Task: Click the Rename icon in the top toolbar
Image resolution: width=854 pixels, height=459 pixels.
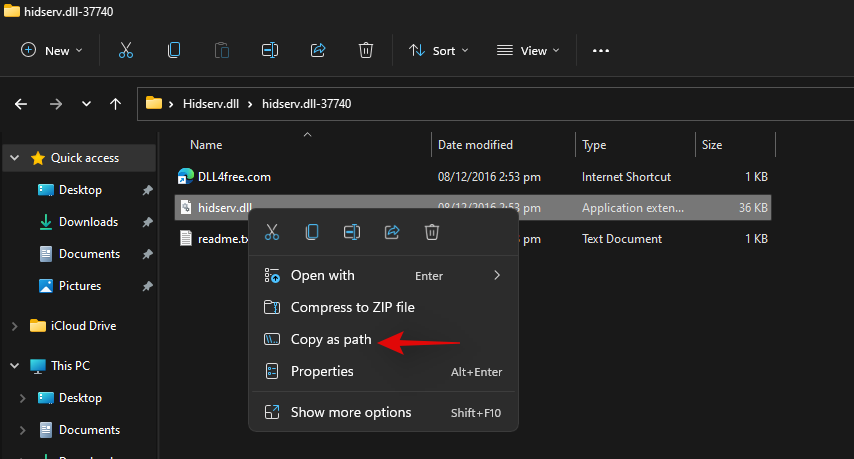Action: point(270,50)
